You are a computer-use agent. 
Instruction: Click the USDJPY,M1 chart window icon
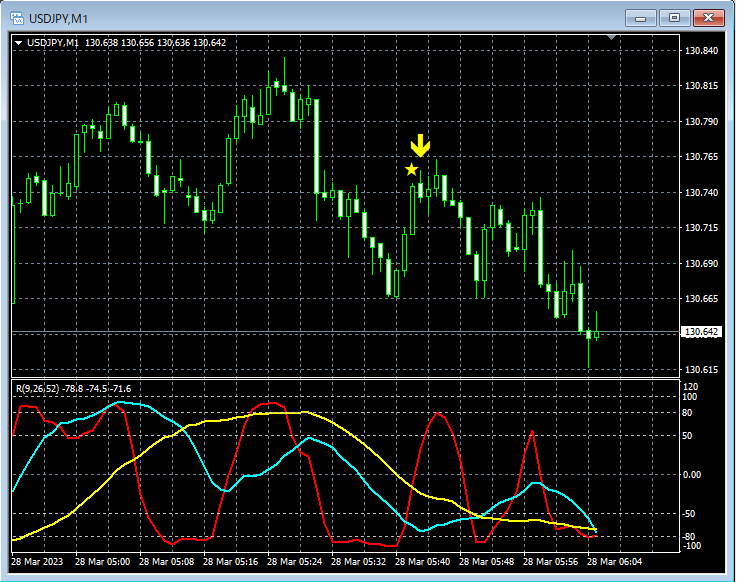pyautogui.click(x=17, y=18)
